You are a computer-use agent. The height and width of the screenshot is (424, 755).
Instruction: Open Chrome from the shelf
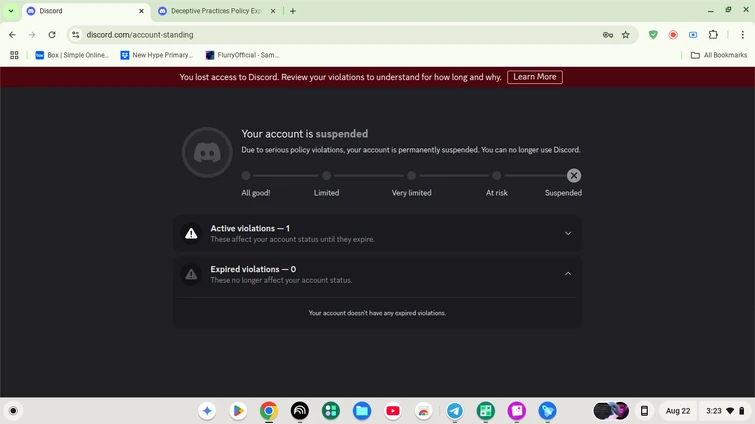(x=269, y=411)
